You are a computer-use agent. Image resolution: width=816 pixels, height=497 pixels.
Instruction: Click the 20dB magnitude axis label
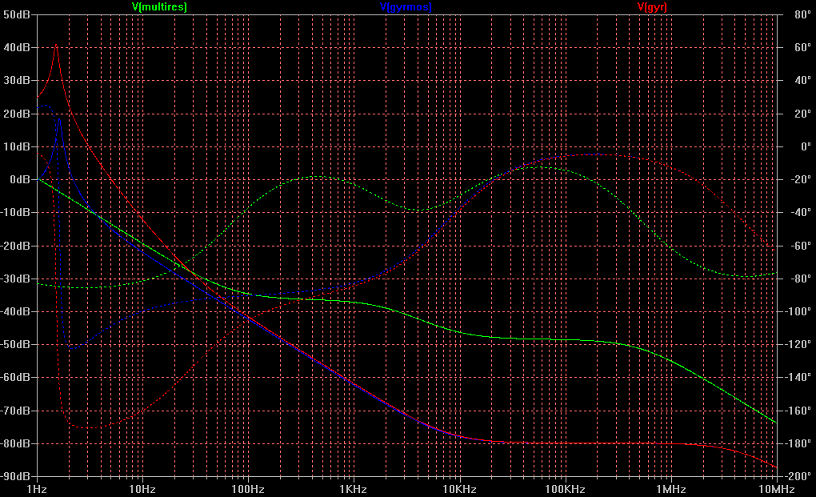17,113
